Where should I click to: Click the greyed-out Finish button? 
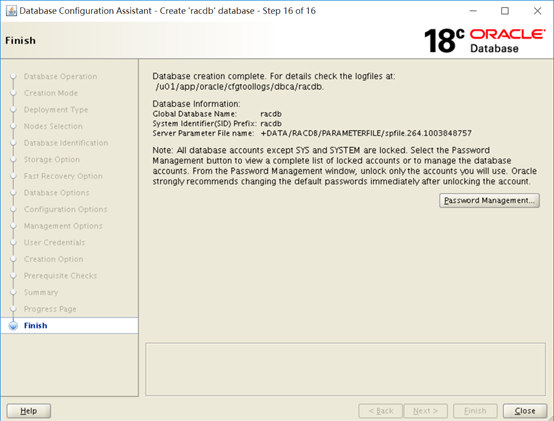click(475, 411)
